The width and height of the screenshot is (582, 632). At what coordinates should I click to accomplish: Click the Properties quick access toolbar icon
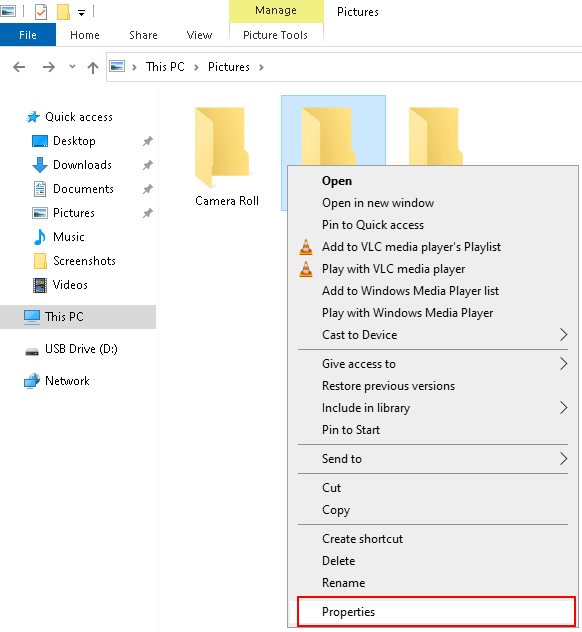[40, 12]
